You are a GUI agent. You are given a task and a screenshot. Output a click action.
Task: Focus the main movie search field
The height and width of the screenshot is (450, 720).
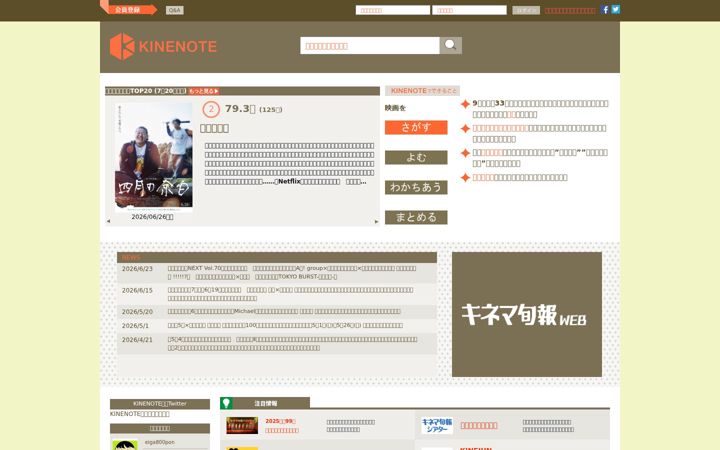click(x=370, y=45)
